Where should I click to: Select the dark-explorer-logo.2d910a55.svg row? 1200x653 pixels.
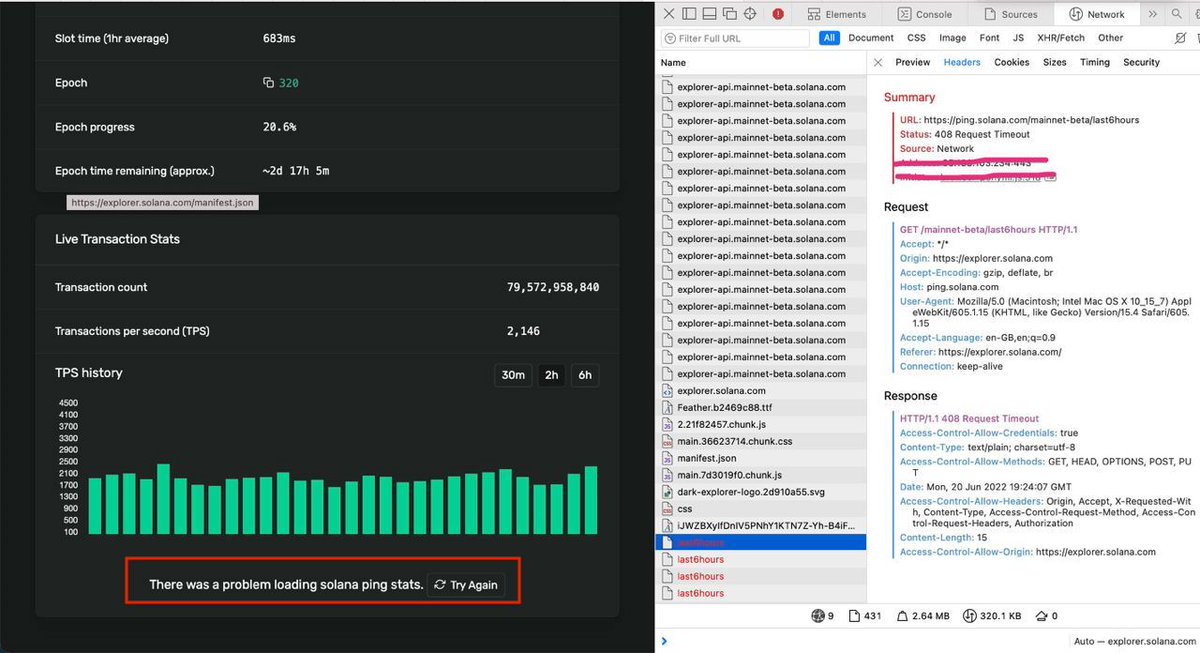pyautogui.click(x=761, y=492)
